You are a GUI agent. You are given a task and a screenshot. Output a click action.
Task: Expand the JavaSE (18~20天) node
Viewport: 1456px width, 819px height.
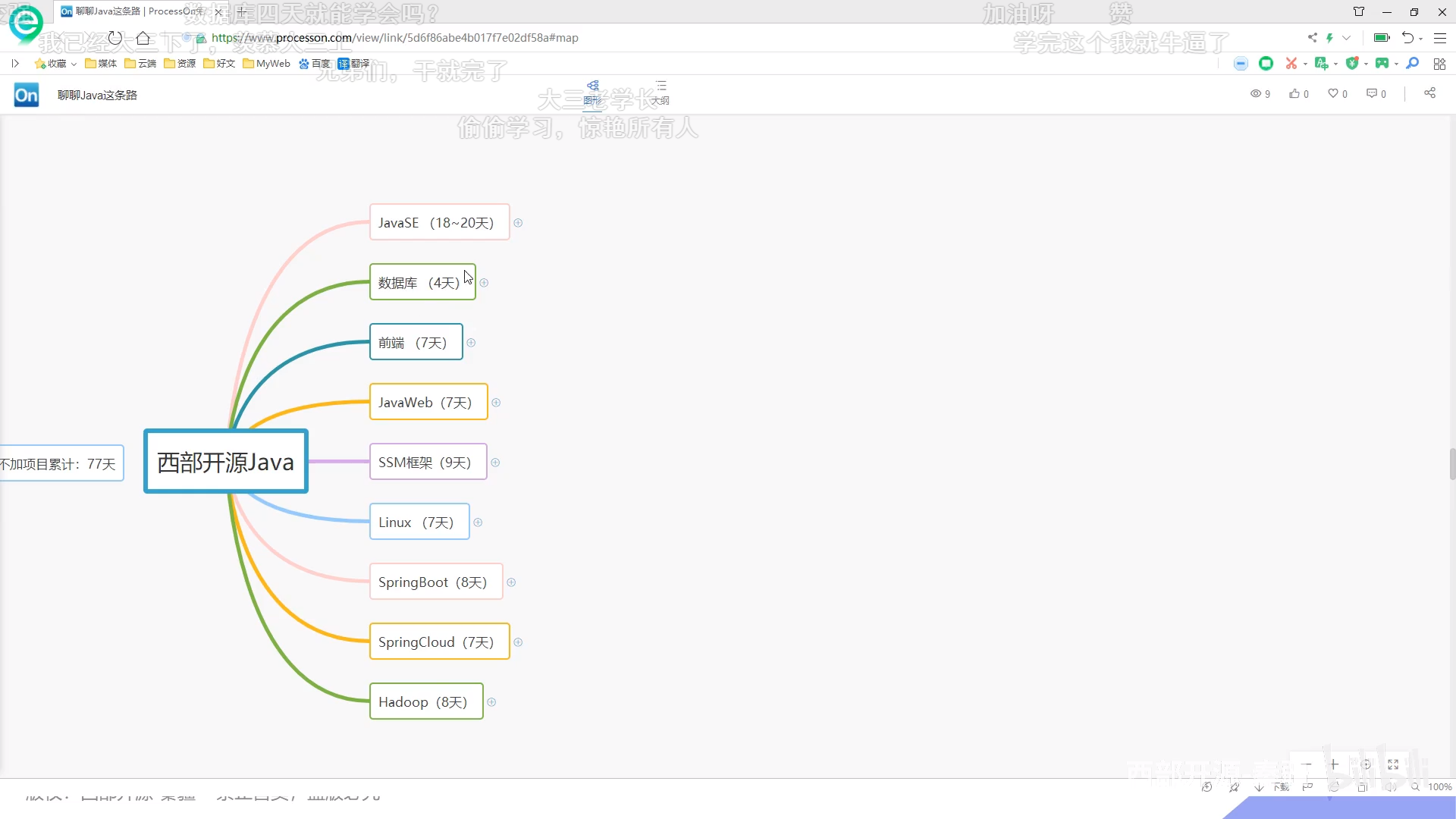click(x=518, y=223)
